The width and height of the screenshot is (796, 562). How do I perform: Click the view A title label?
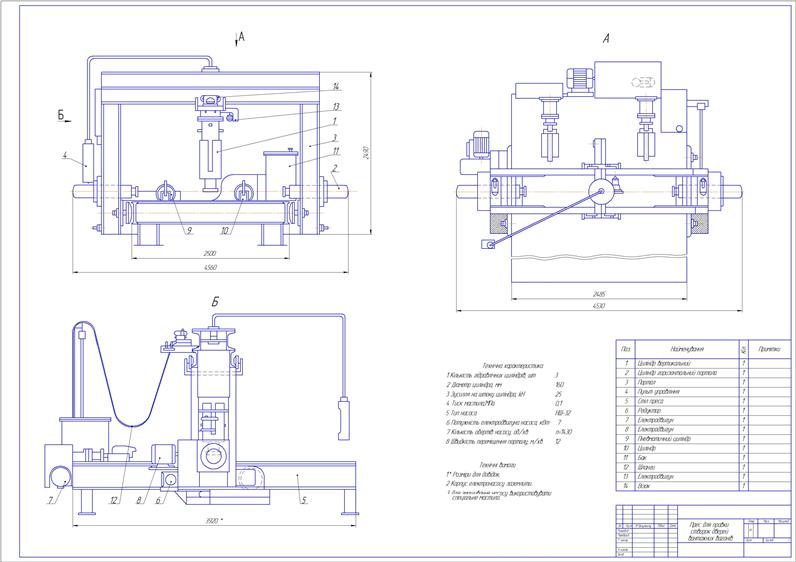point(606,38)
